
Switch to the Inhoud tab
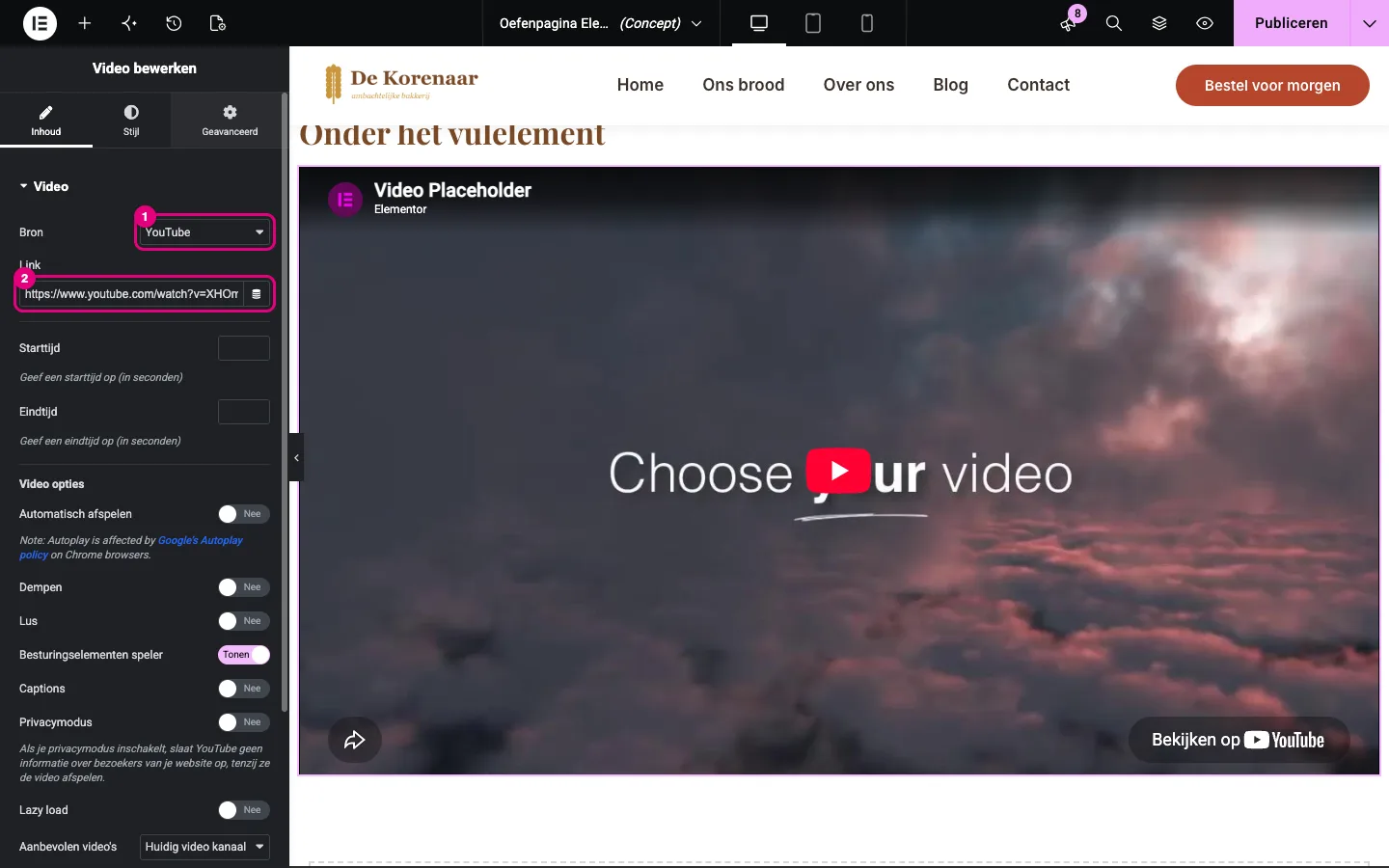tap(46, 120)
